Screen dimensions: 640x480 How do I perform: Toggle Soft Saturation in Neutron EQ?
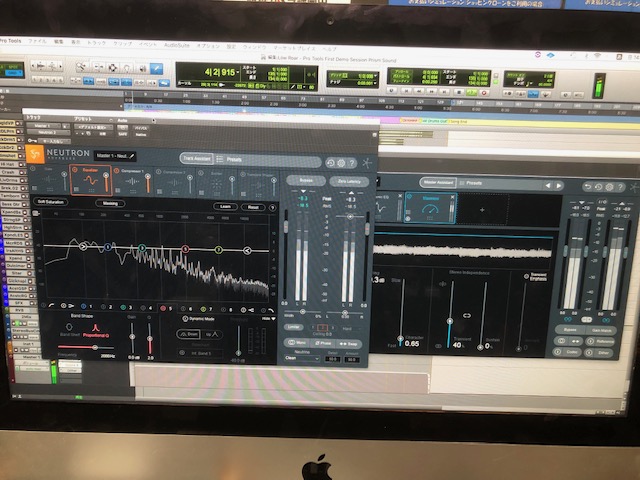51,202
